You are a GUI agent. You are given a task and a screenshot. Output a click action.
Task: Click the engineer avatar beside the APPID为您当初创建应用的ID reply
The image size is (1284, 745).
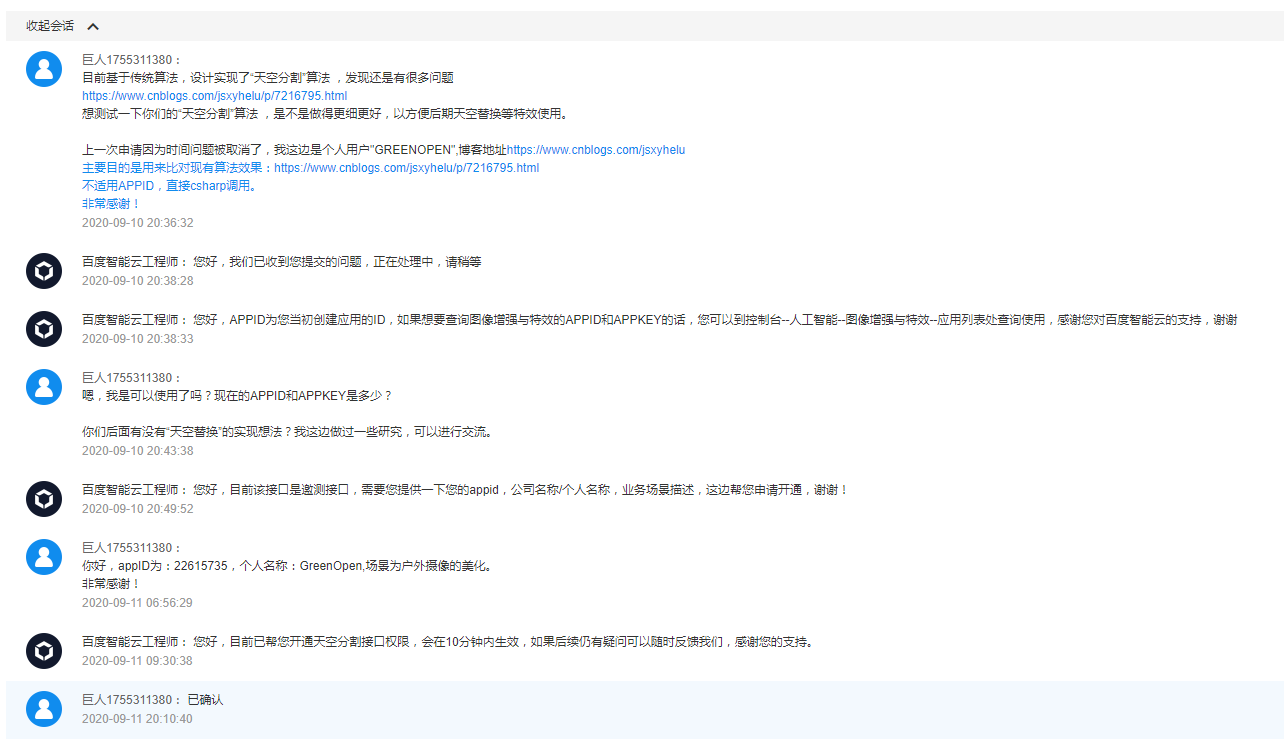[44, 328]
